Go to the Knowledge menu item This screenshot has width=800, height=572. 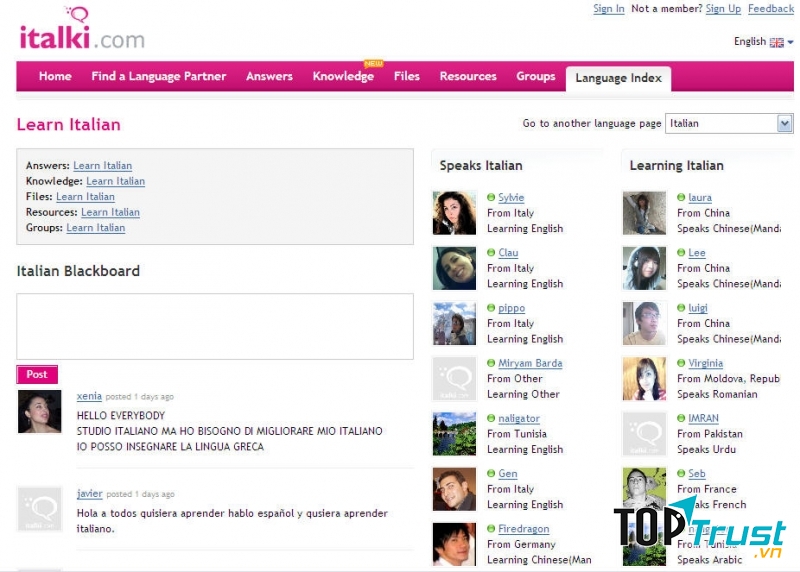click(343, 76)
